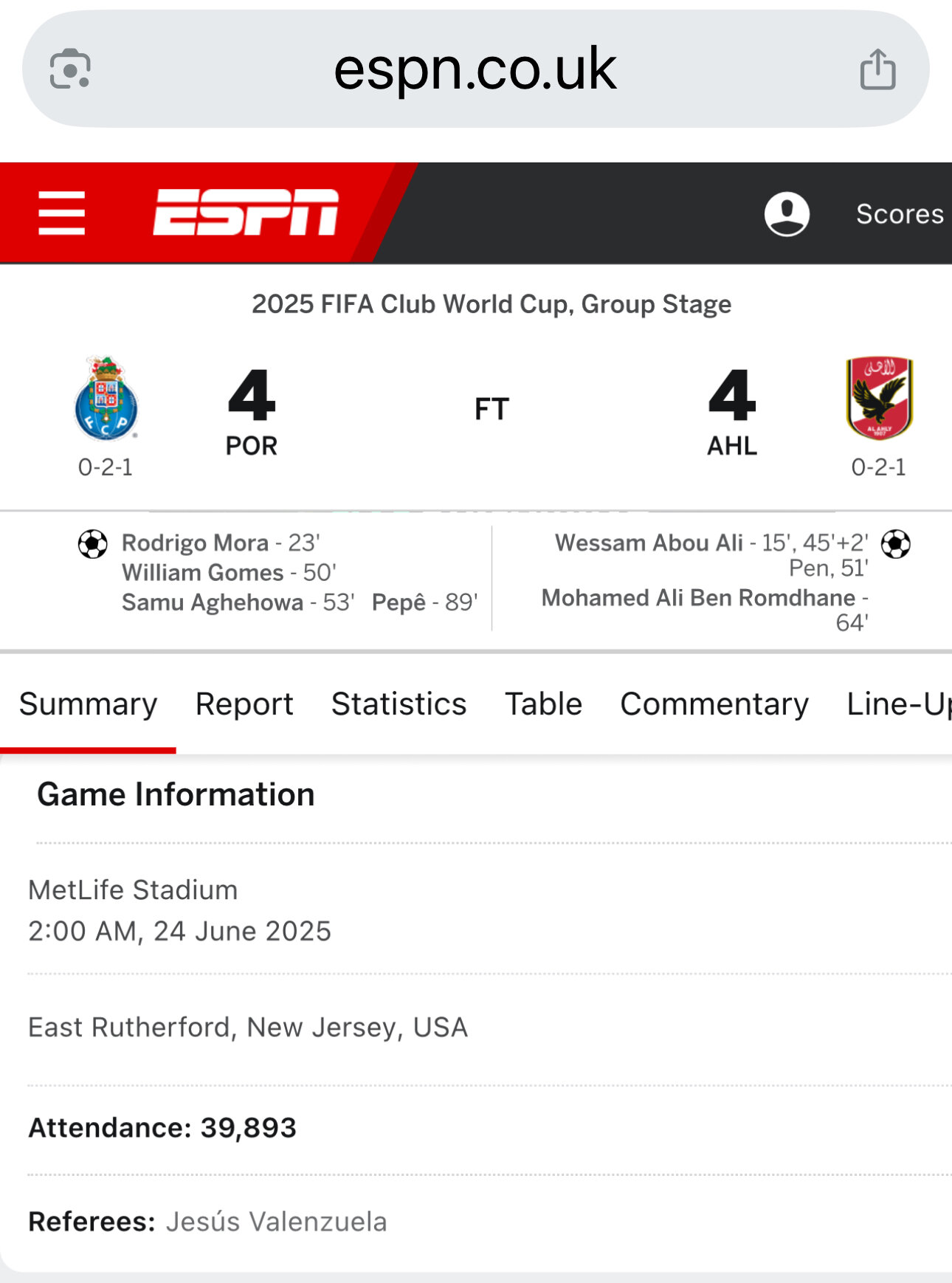Tap the camera search icon in address bar
952x1283 pixels.
(x=70, y=69)
